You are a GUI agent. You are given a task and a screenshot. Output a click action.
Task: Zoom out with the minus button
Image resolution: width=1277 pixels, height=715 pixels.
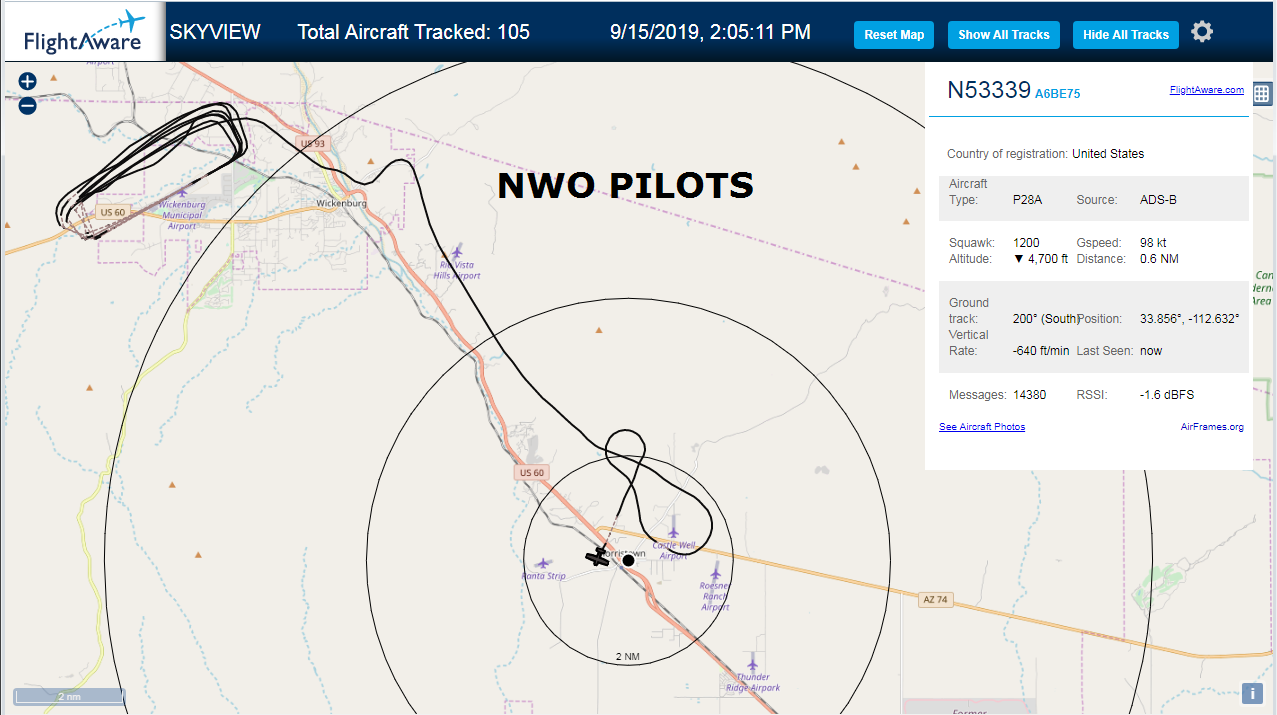coord(27,105)
